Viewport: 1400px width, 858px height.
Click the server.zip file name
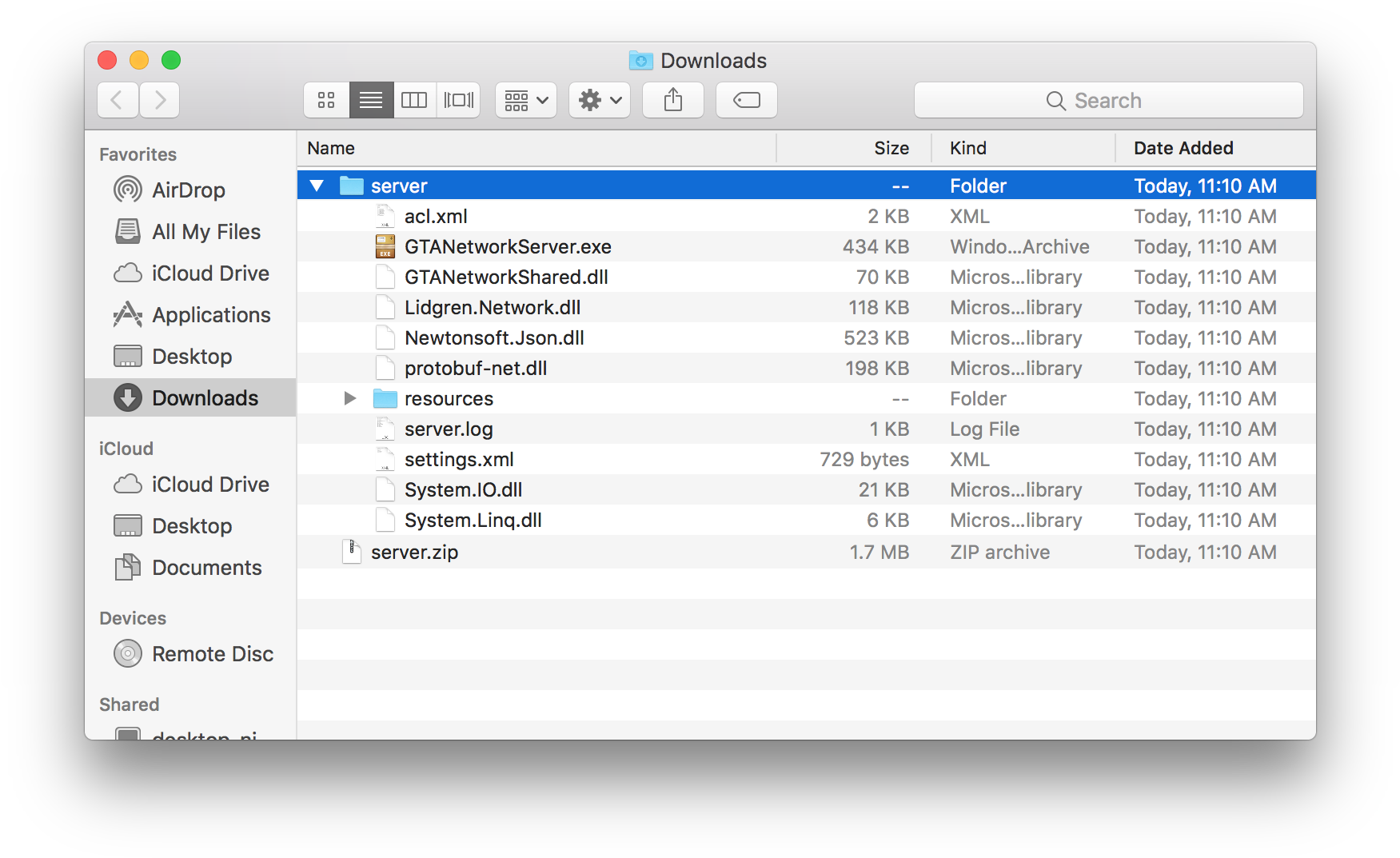point(414,553)
